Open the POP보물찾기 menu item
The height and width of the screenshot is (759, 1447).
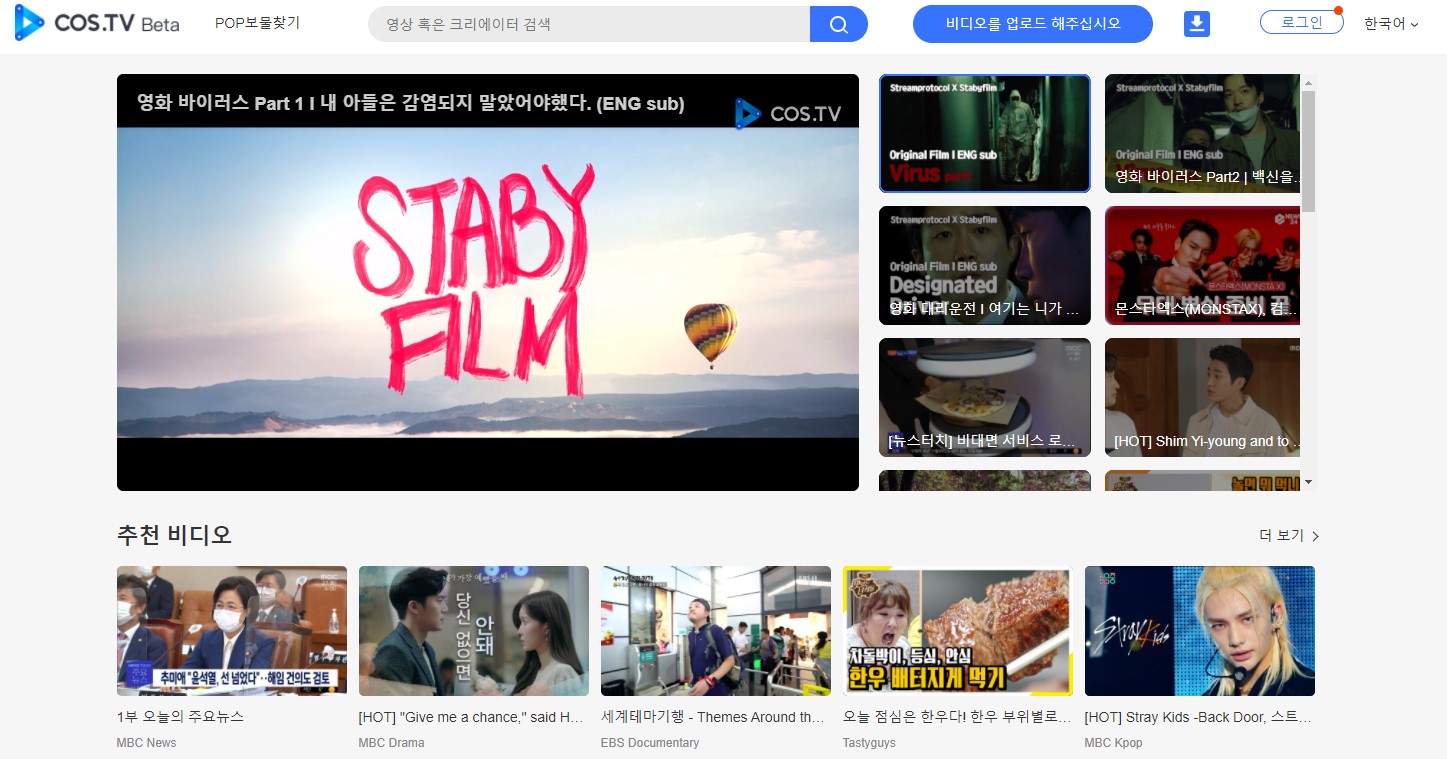pos(257,23)
